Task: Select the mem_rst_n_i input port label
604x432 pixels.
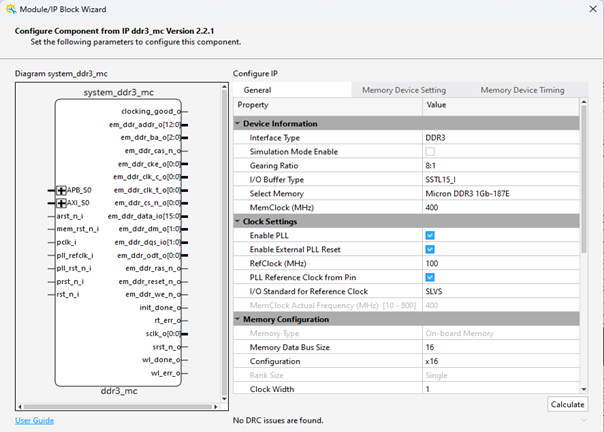Action: (77, 229)
